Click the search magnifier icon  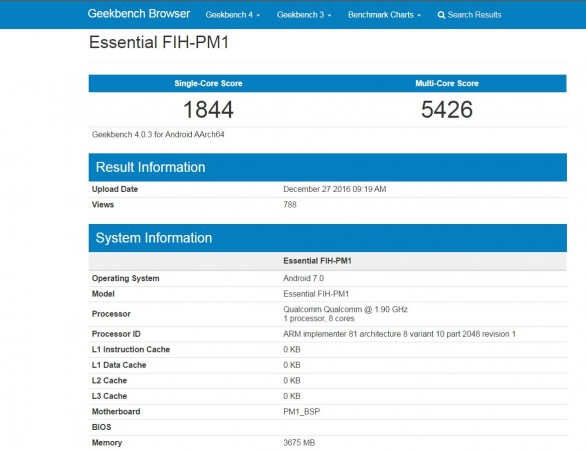coord(441,15)
